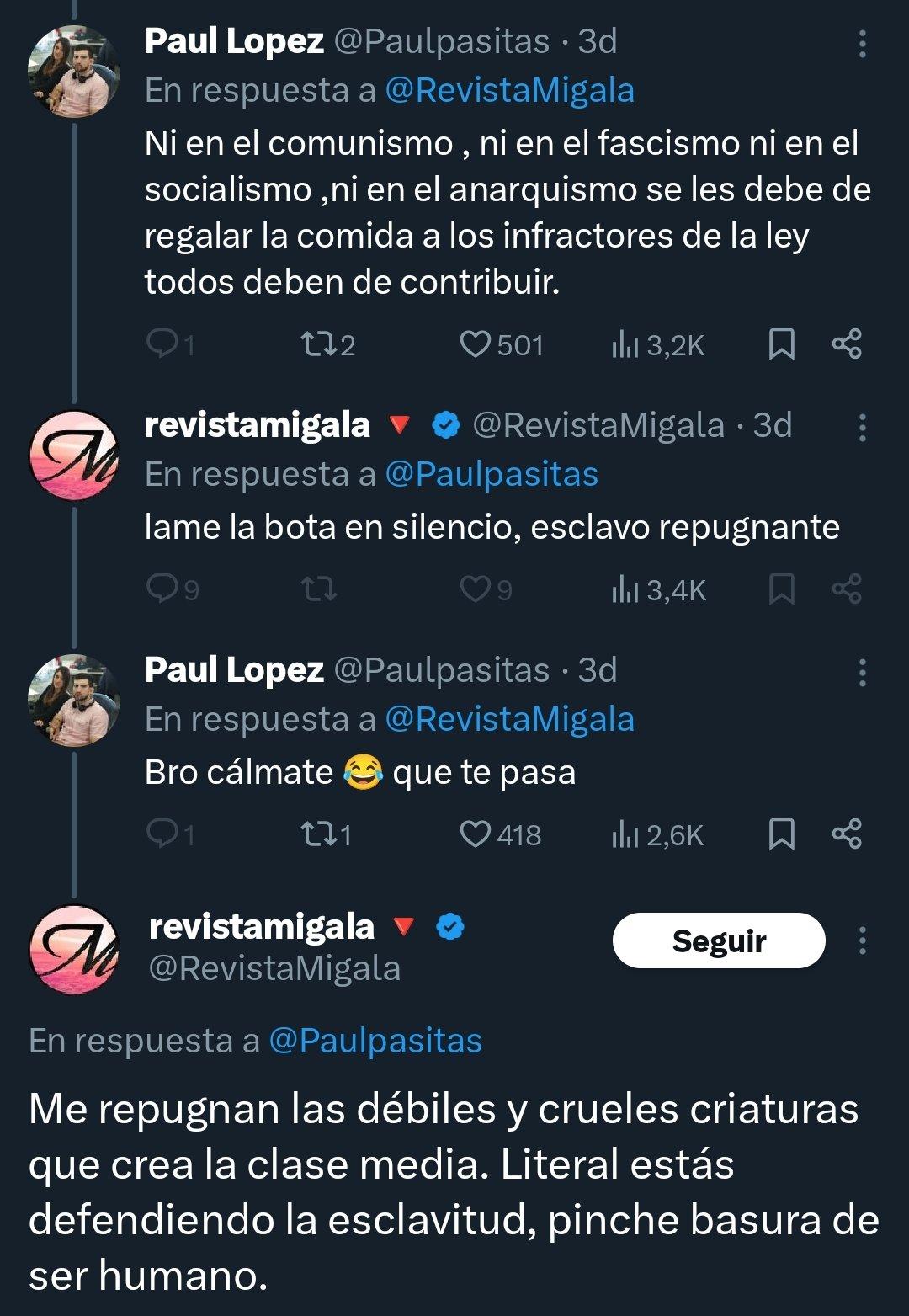Retweet the 'Bro cálmate que te pasa' tweet
909x1316 pixels.
326,834
